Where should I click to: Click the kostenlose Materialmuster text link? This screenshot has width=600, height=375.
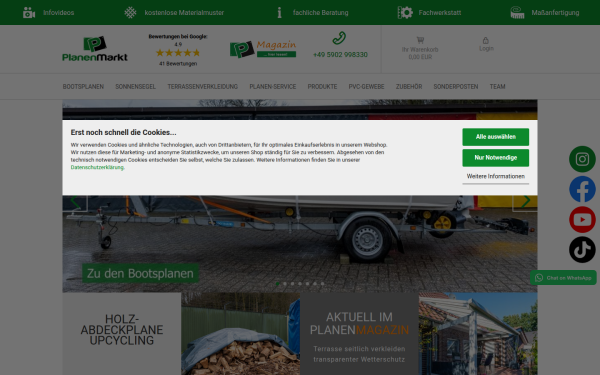tap(184, 13)
